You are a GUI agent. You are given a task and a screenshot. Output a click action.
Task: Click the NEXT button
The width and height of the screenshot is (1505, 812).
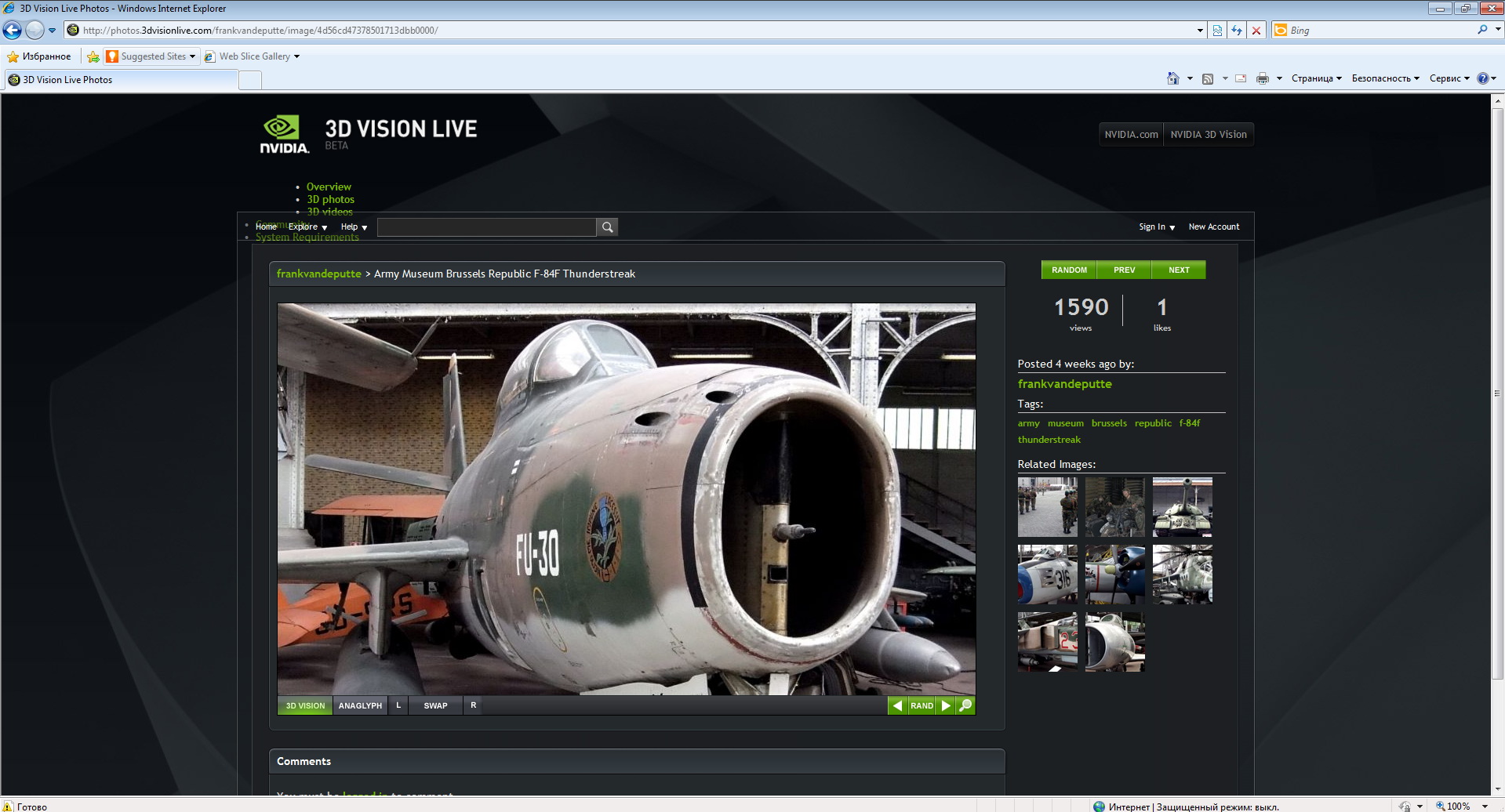coord(1179,270)
